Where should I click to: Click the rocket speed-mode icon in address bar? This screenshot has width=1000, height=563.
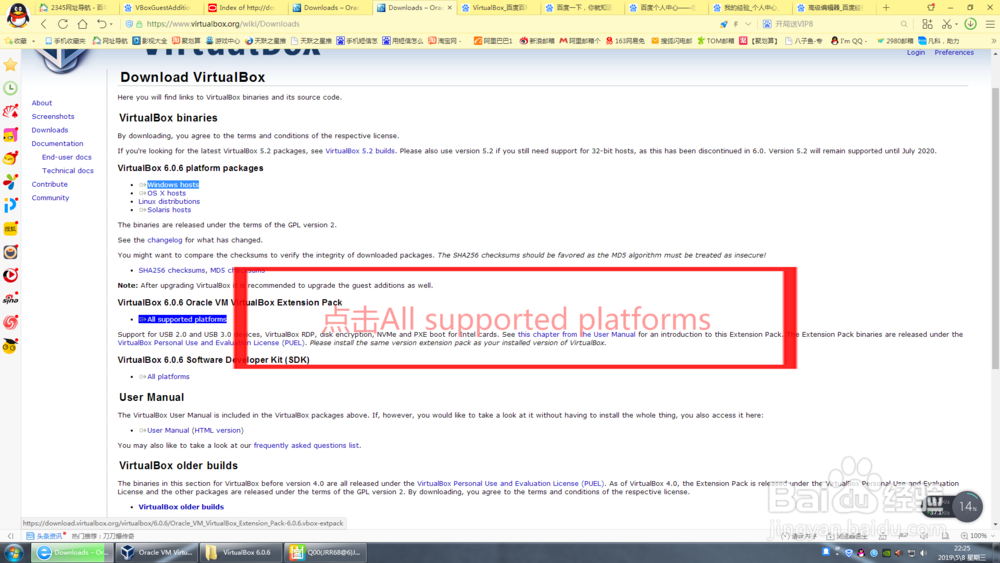724,24
